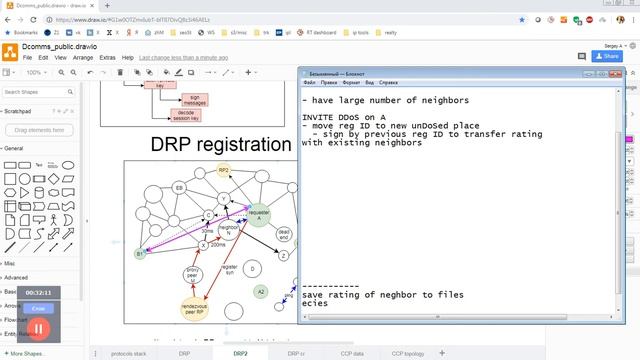
Task: Open the new browser tab plus button
Action: pyautogui.click(x=107, y=6)
